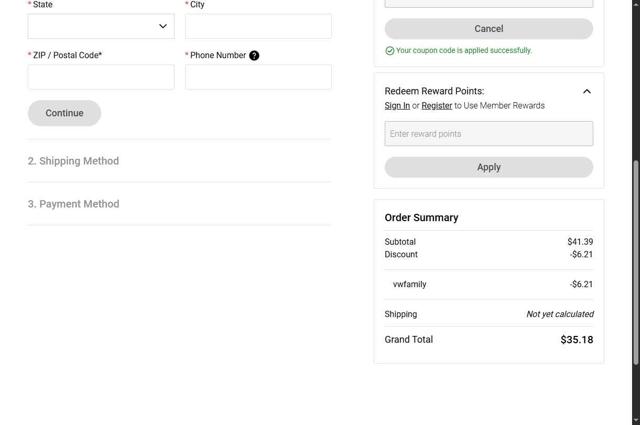640x425 pixels.
Task: Open the 2. Shipping Method section
Action: point(73,161)
